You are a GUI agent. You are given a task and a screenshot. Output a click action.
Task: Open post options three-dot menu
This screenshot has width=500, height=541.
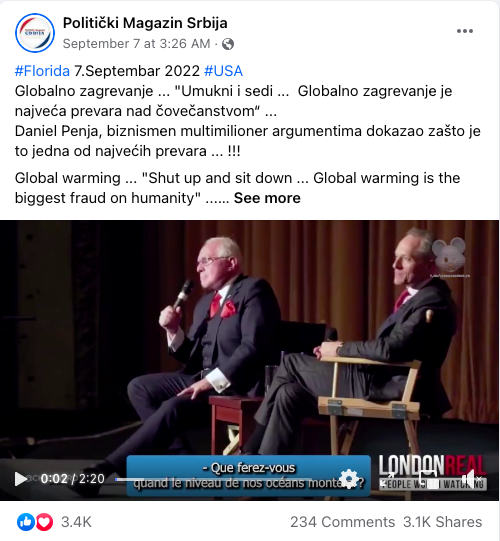point(464,31)
